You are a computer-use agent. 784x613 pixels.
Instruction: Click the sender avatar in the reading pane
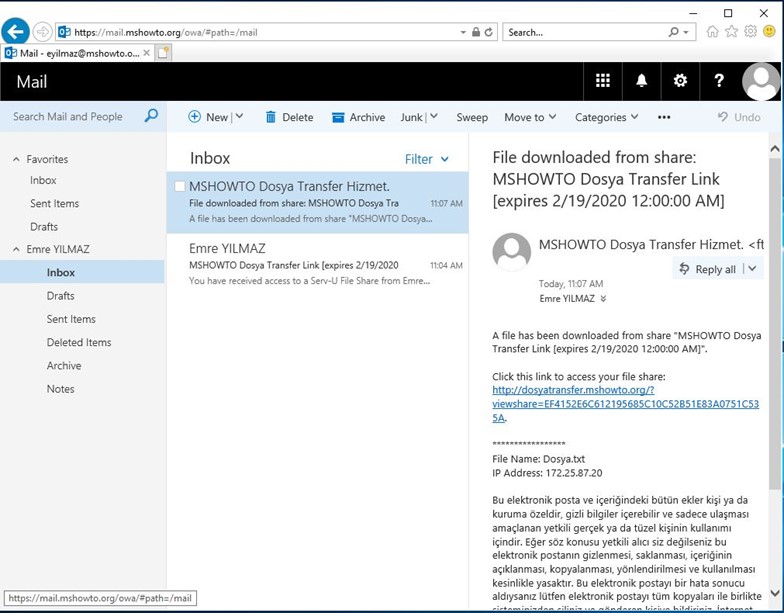(512, 252)
